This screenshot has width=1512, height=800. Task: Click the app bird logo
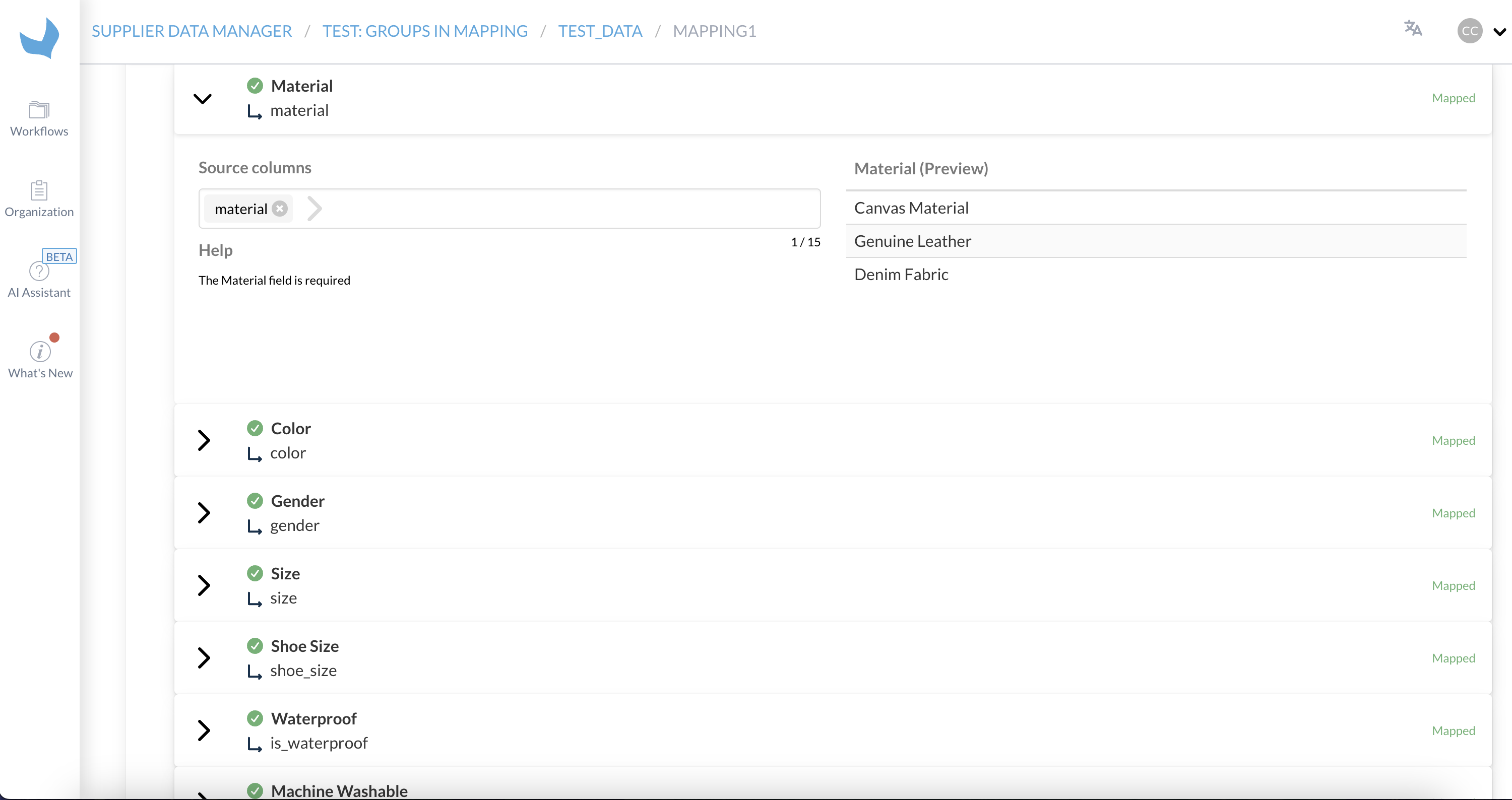pos(39,38)
